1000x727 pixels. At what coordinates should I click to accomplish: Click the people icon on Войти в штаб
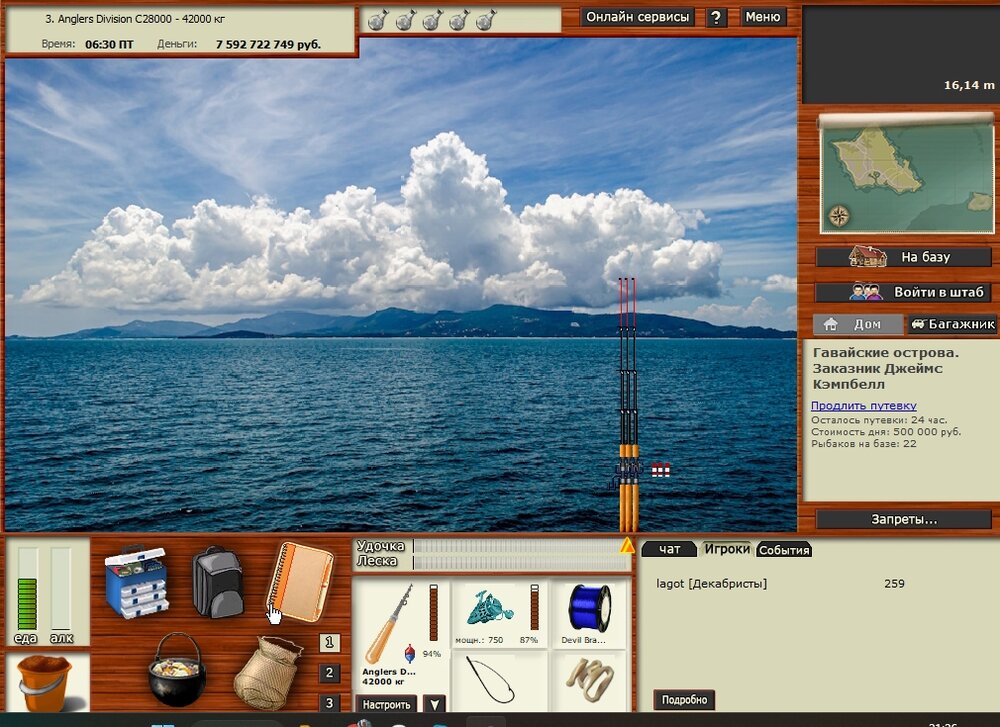[x=865, y=292]
